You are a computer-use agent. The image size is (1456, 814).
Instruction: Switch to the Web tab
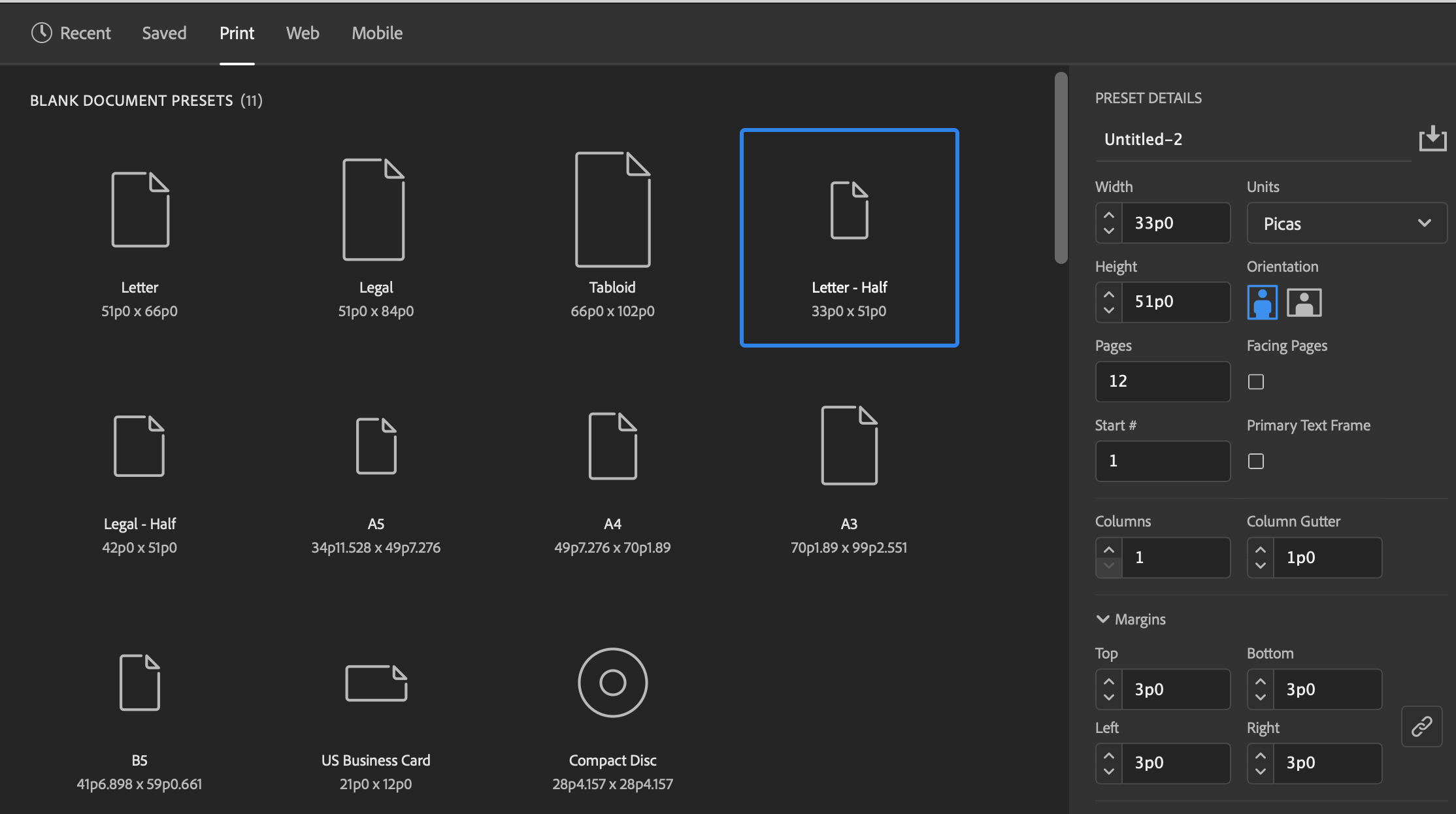tap(303, 33)
